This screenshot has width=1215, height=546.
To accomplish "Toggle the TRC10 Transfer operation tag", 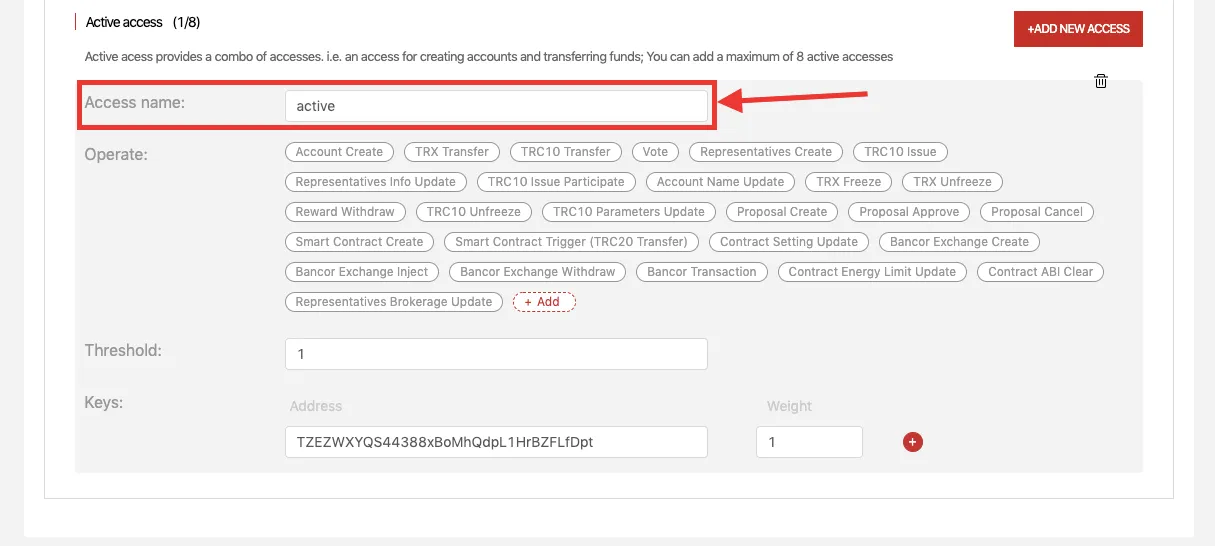I will (x=566, y=152).
